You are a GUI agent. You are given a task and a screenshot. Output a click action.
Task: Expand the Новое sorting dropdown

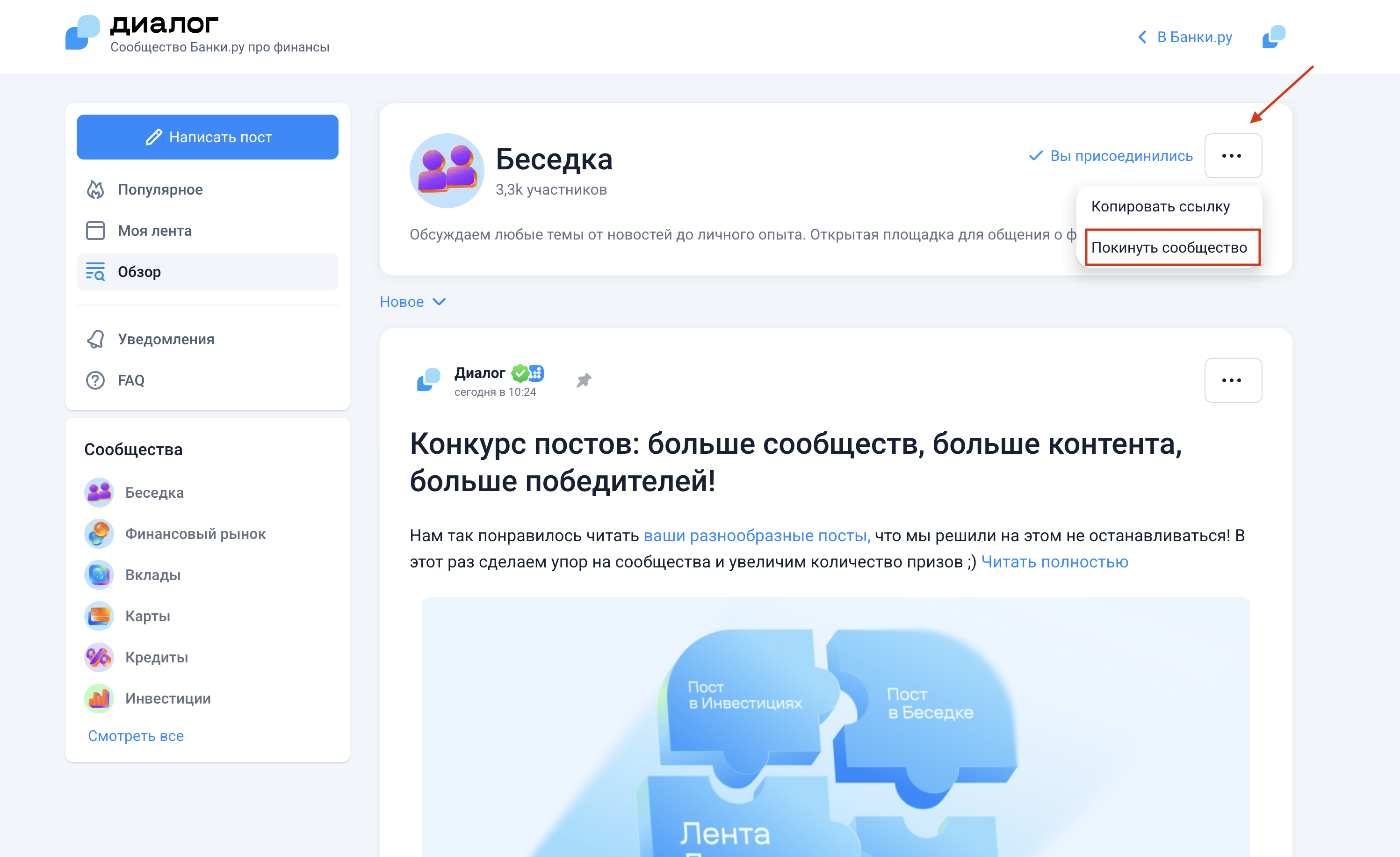point(412,302)
